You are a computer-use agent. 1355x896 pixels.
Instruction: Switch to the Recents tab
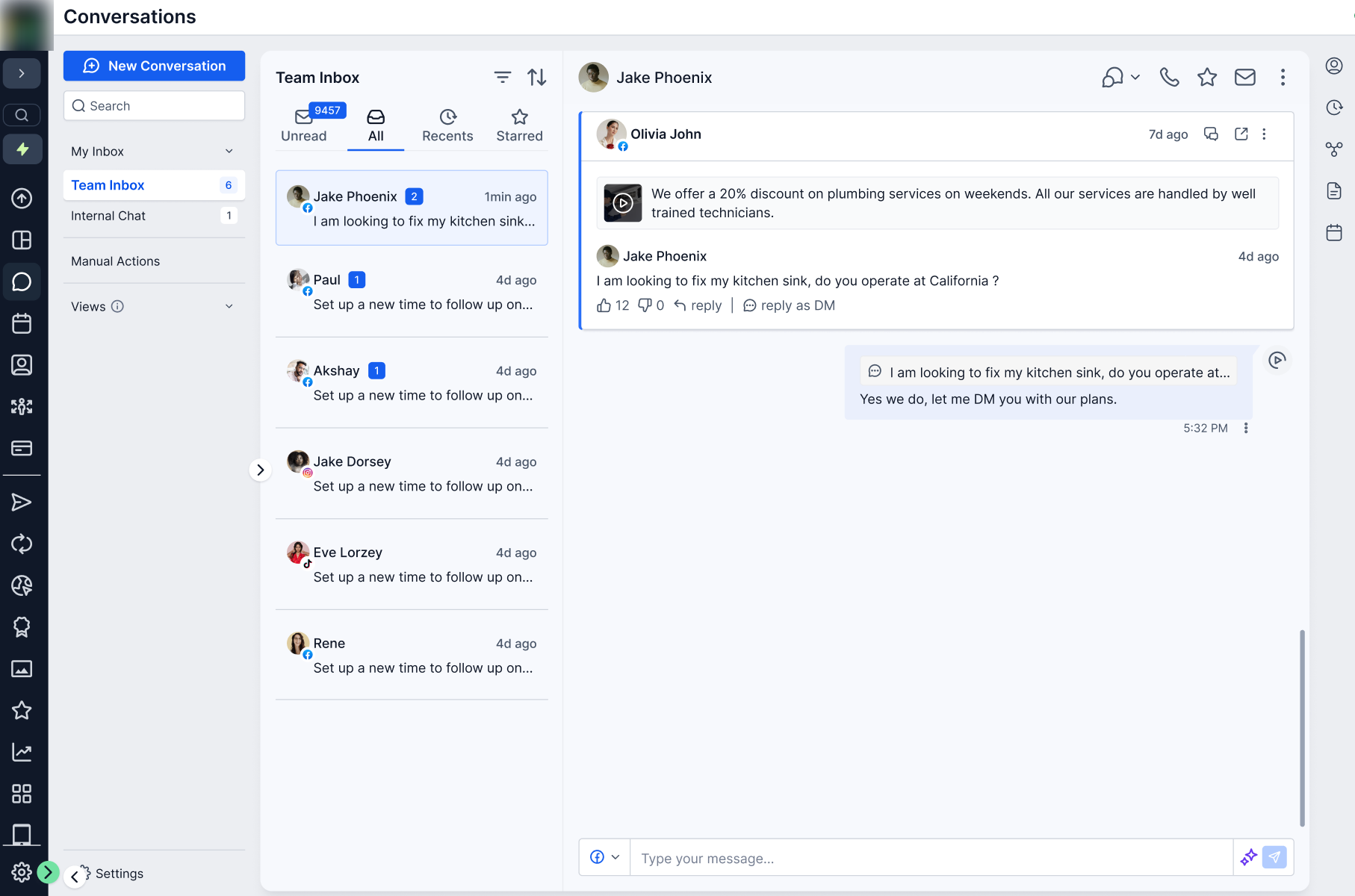447,125
